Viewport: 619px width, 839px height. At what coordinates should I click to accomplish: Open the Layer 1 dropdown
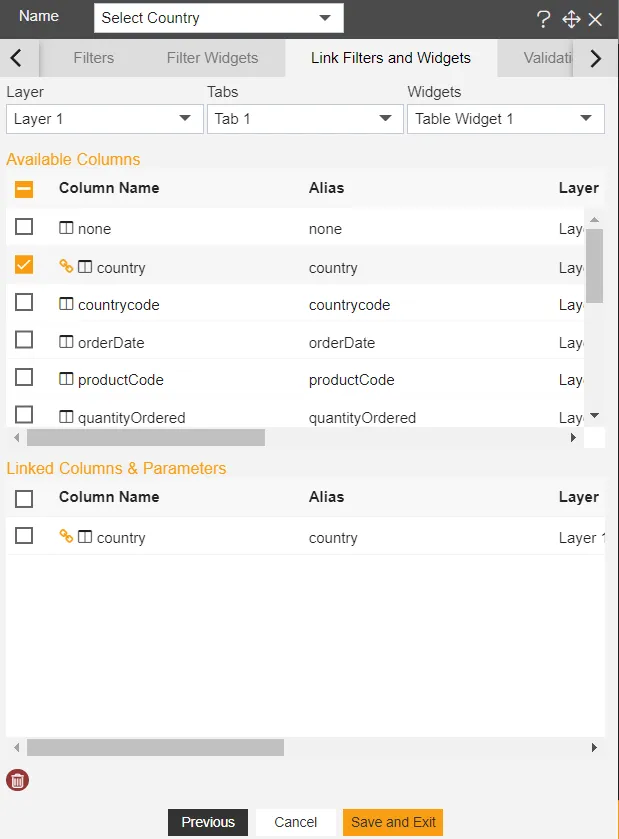(x=104, y=119)
